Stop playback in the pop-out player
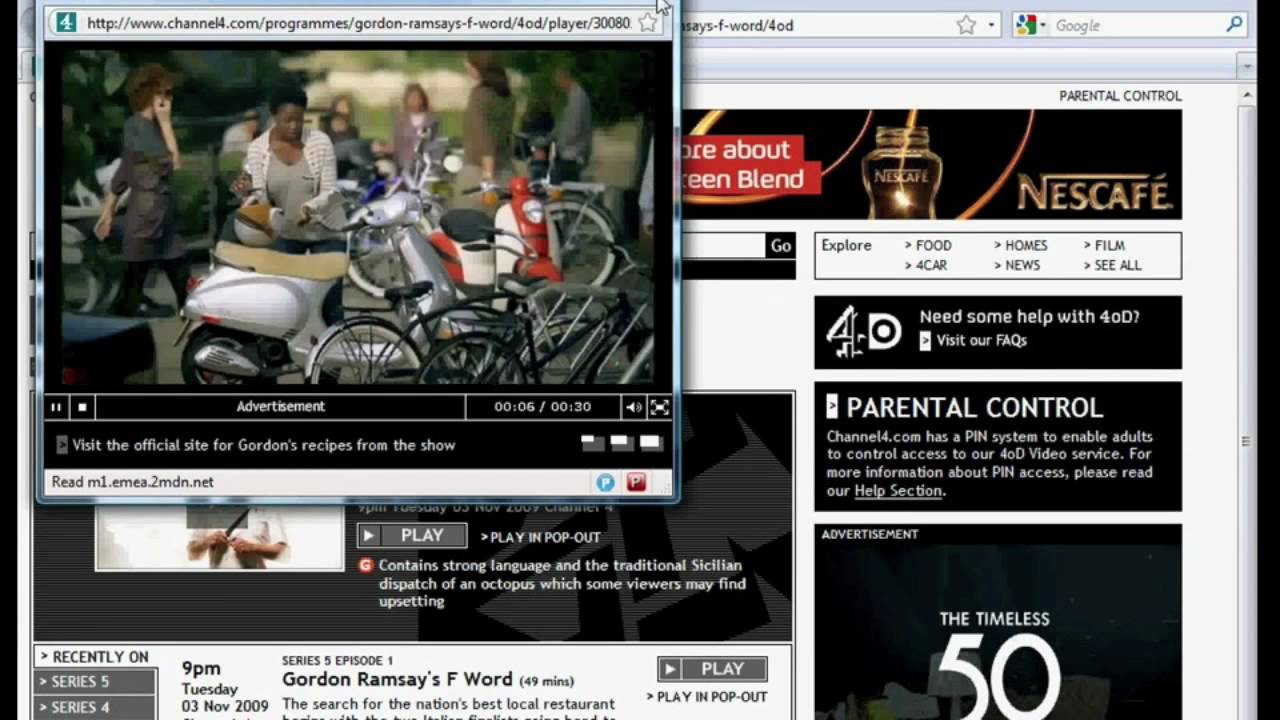 coord(82,407)
